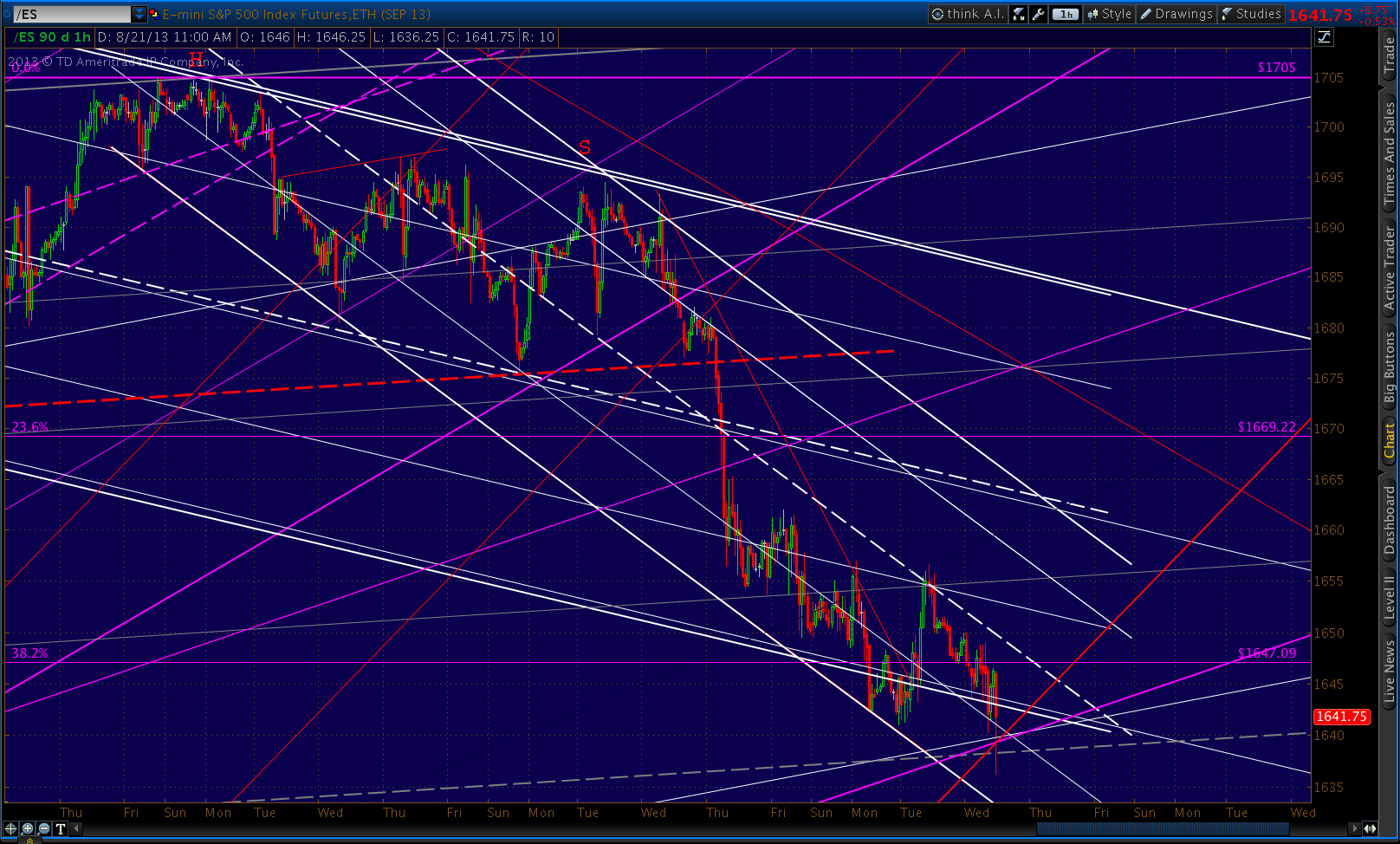Click the time axis expansion arrows icon
The width and height of the screenshot is (1400, 844).
click(1371, 828)
